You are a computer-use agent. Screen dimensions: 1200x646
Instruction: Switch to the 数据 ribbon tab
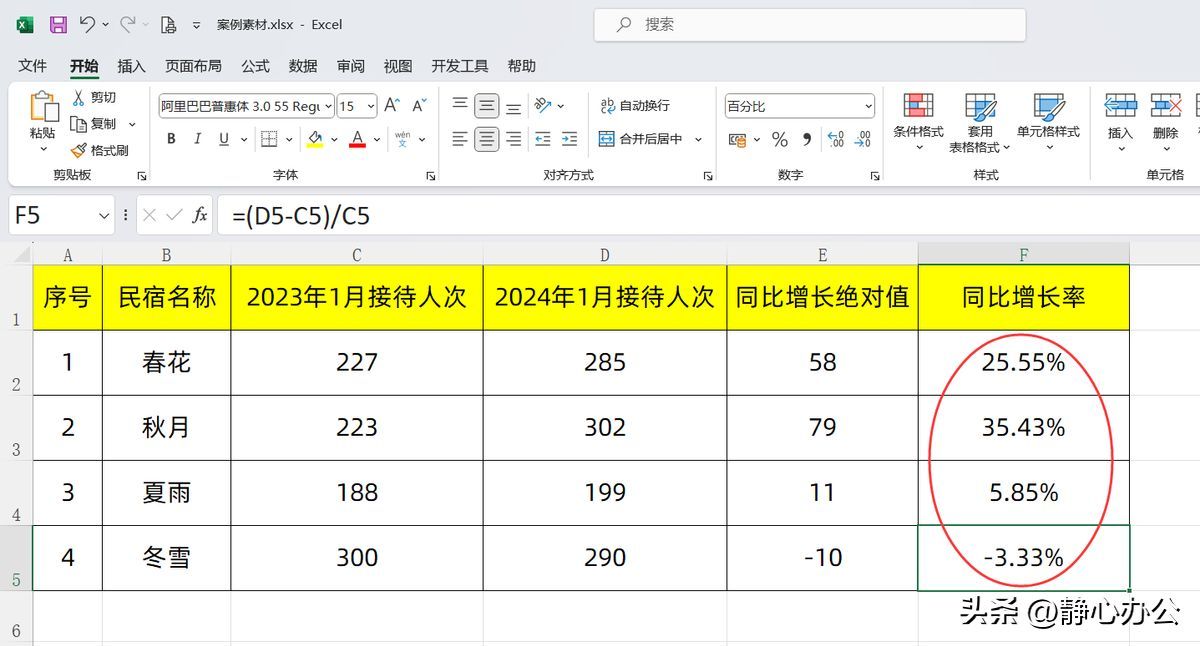coord(302,66)
